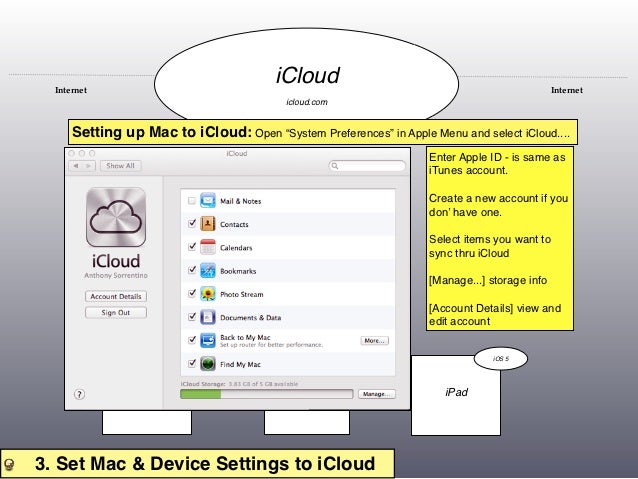Image resolution: width=638 pixels, height=479 pixels.
Task: Go forward with the right arrow button
Action: click(x=89, y=166)
